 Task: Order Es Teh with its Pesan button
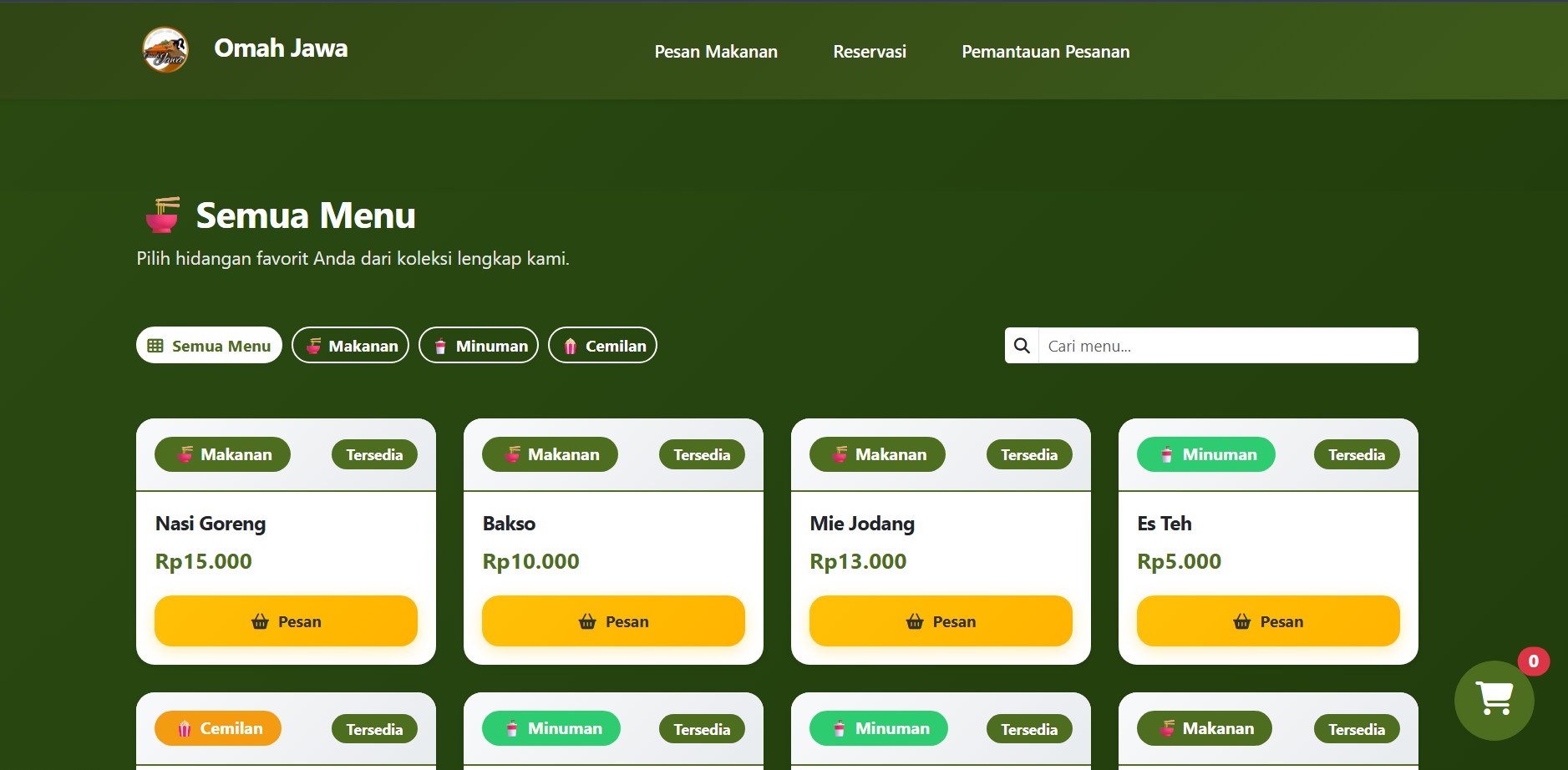coord(1268,621)
